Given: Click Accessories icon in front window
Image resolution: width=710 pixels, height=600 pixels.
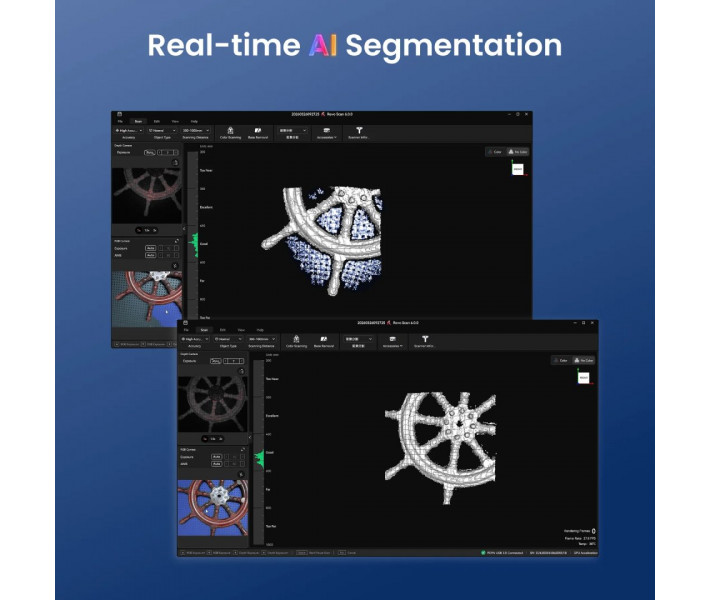Looking at the screenshot, I should (x=392, y=339).
